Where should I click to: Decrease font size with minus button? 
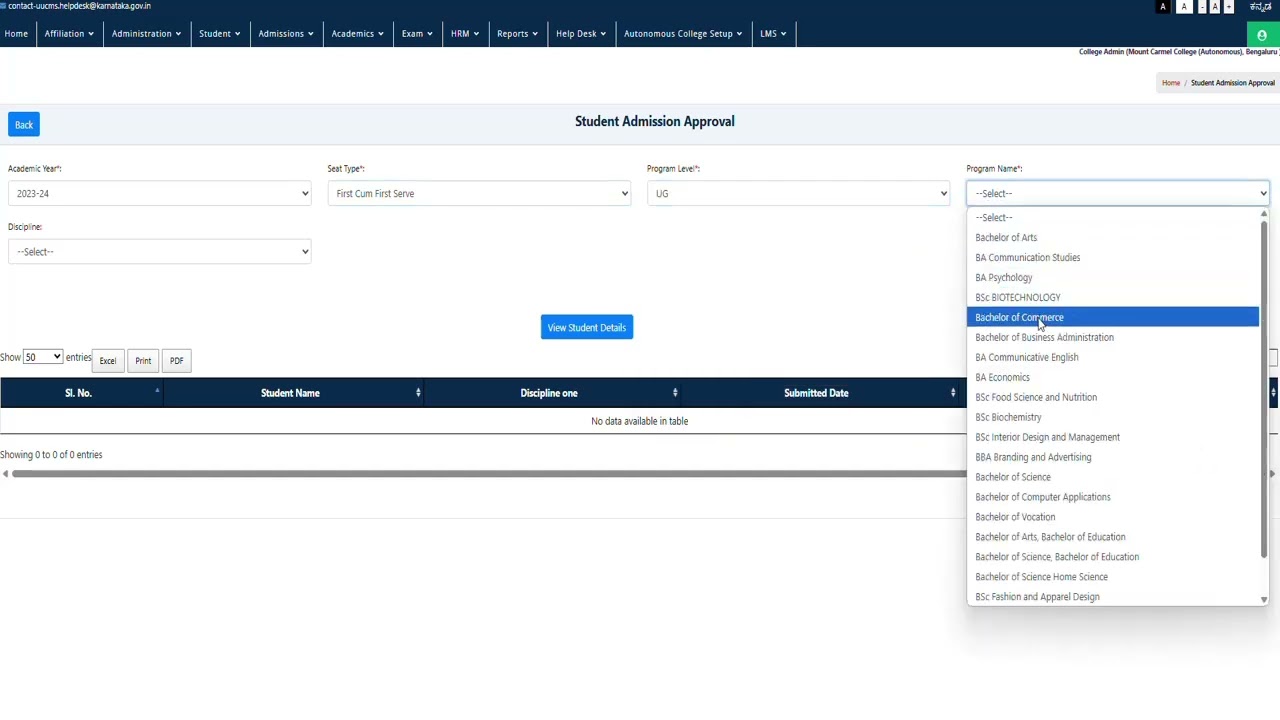[1201, 7]
